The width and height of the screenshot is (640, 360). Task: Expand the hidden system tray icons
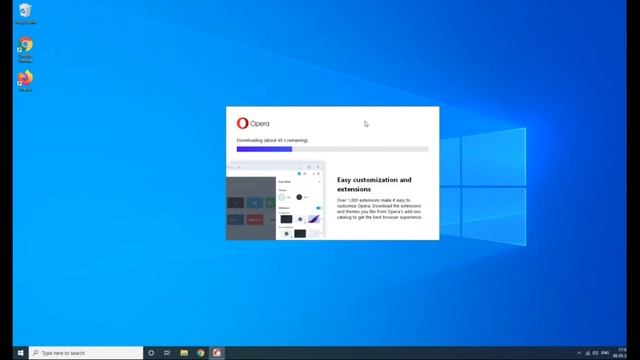(x=579, y=353)
